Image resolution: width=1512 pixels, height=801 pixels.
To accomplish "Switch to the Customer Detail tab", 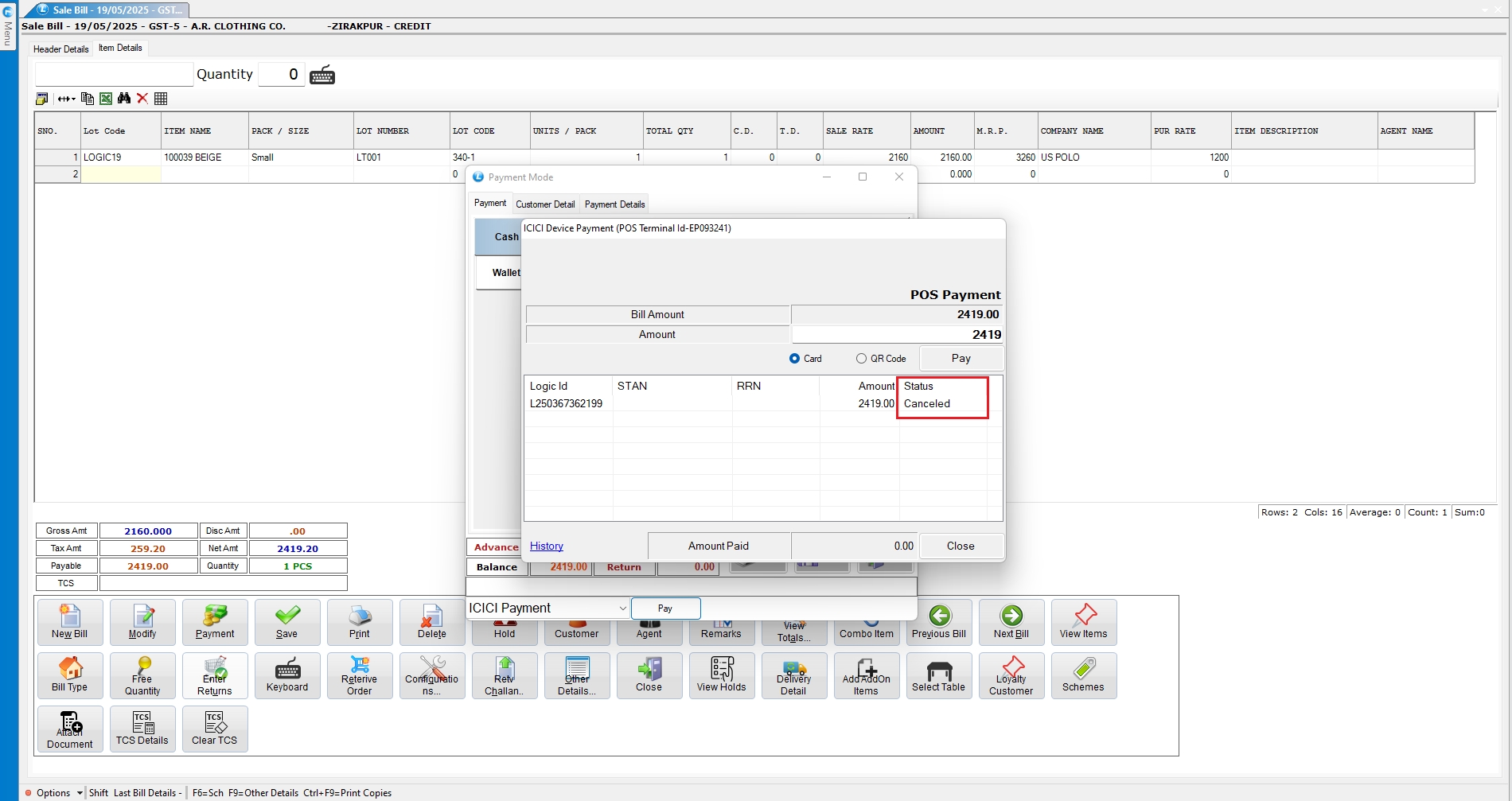I will click(x=545, y=204).
